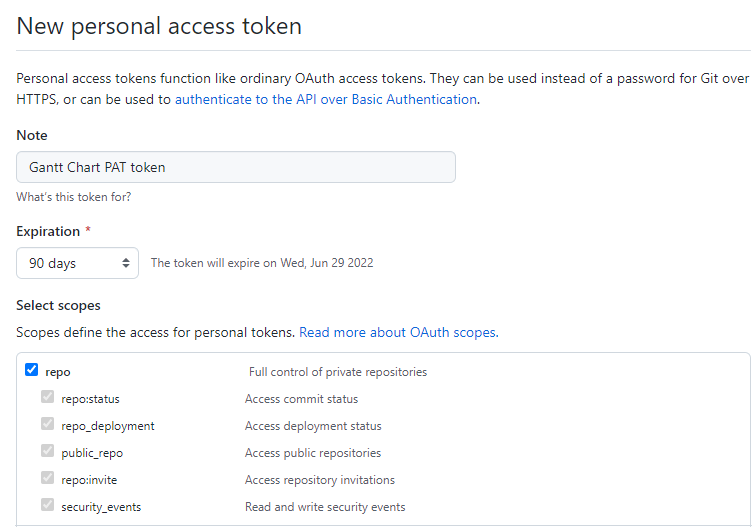Click the Expiration field label
The height and width of the screenshot is (527, 755).
48,231
